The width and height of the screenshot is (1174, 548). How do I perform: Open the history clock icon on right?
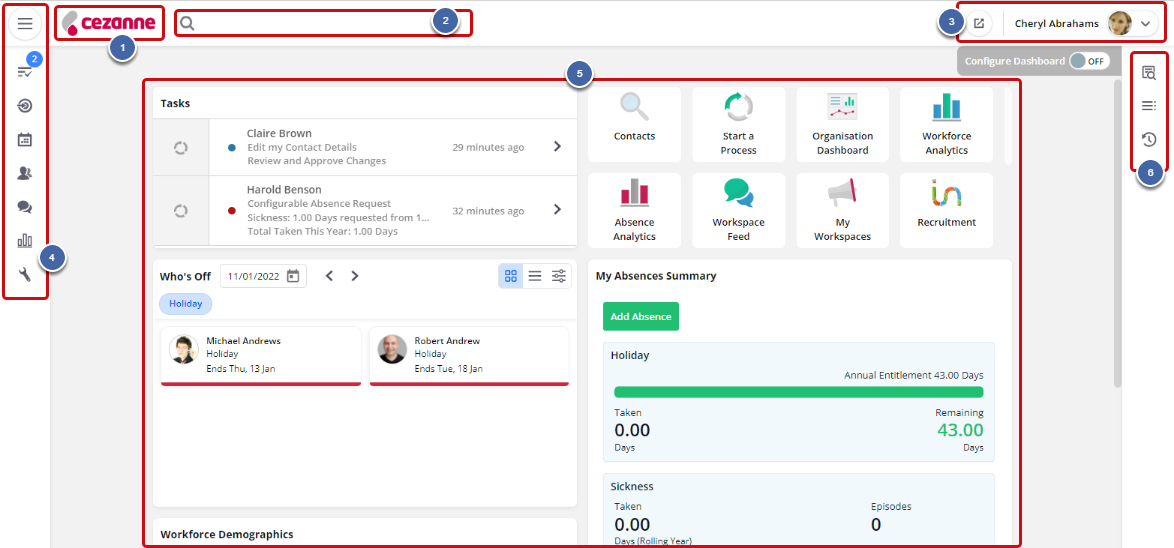[x=1149, y=139]
